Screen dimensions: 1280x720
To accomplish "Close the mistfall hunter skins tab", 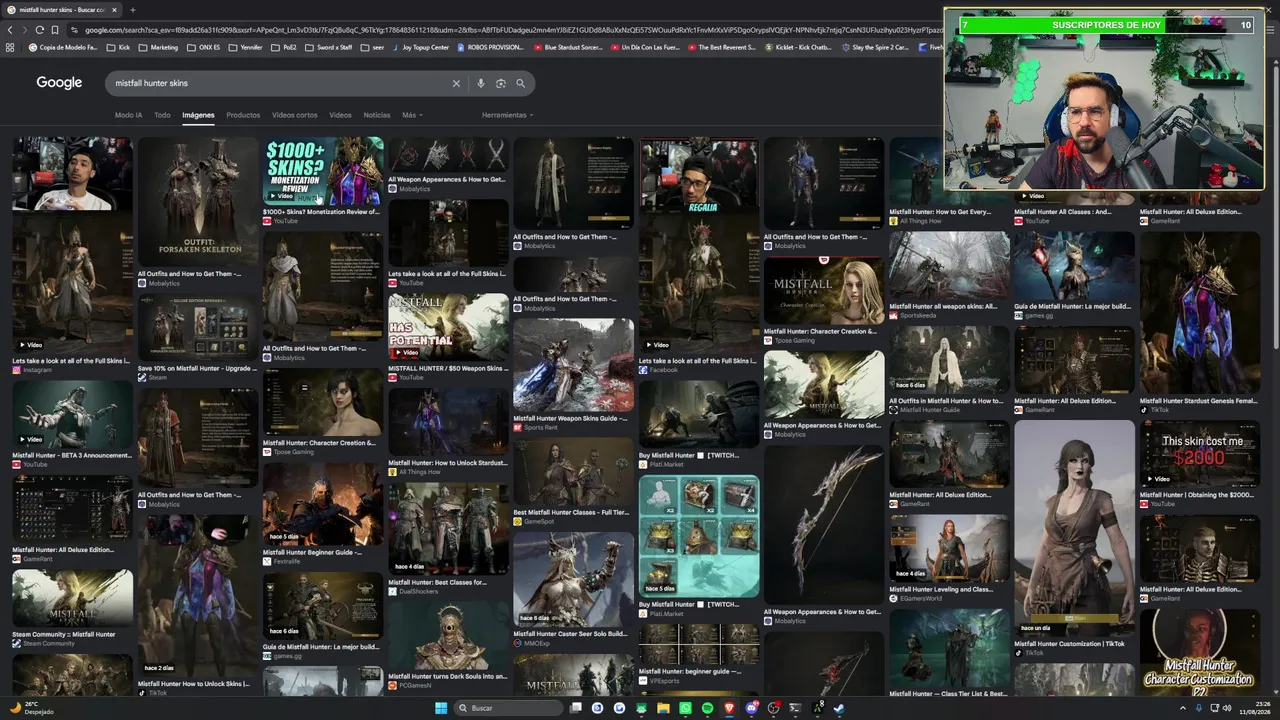I will coord(114,10).
